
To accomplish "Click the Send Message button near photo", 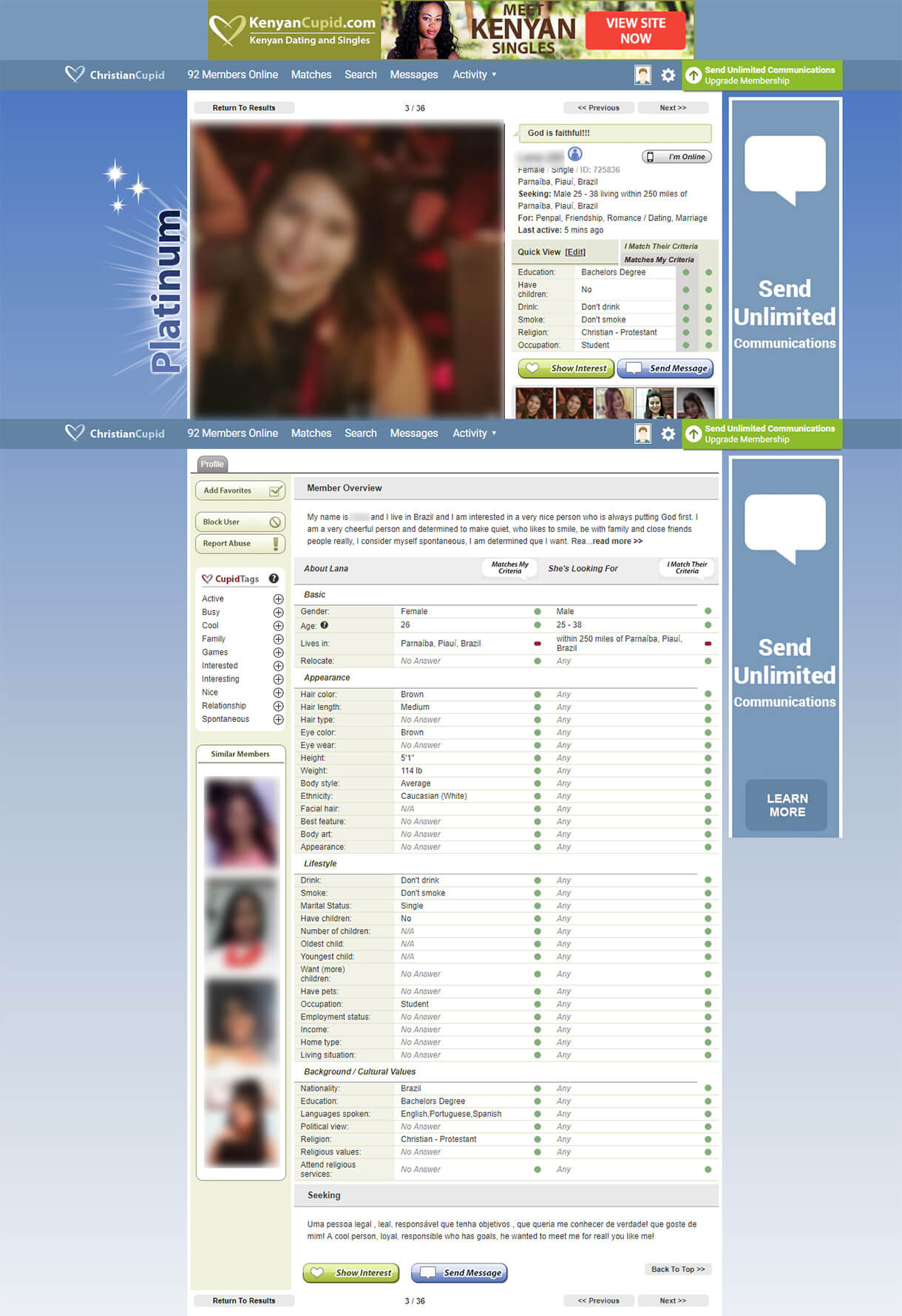I will coord(665,368).
